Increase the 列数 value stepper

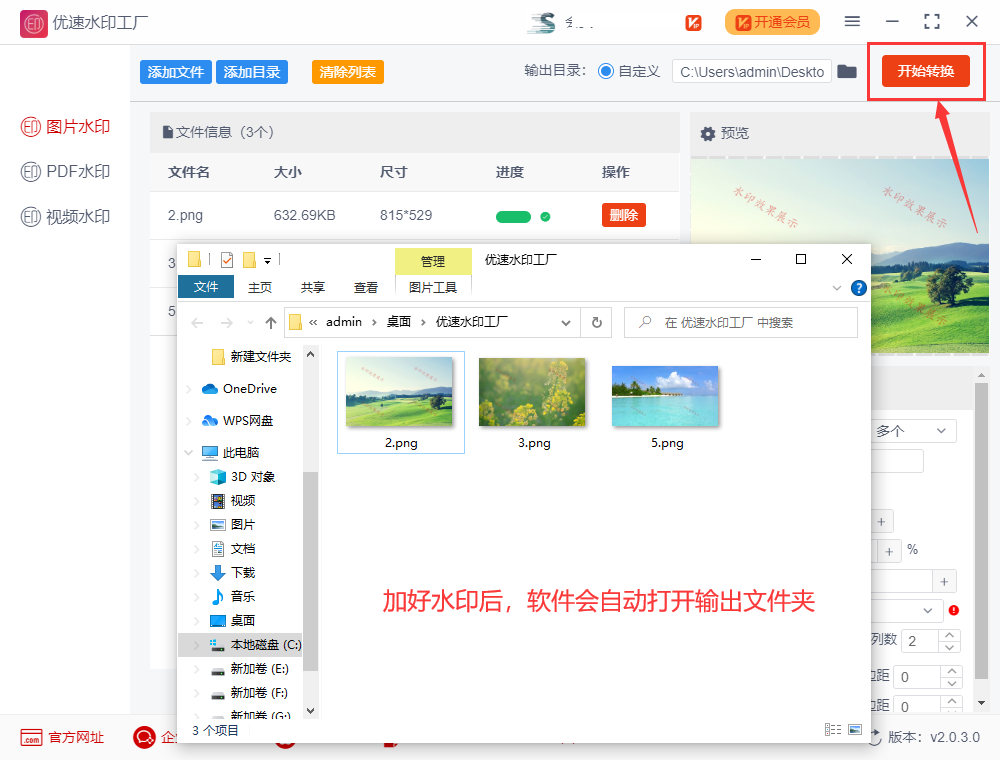tap(950, 635)
